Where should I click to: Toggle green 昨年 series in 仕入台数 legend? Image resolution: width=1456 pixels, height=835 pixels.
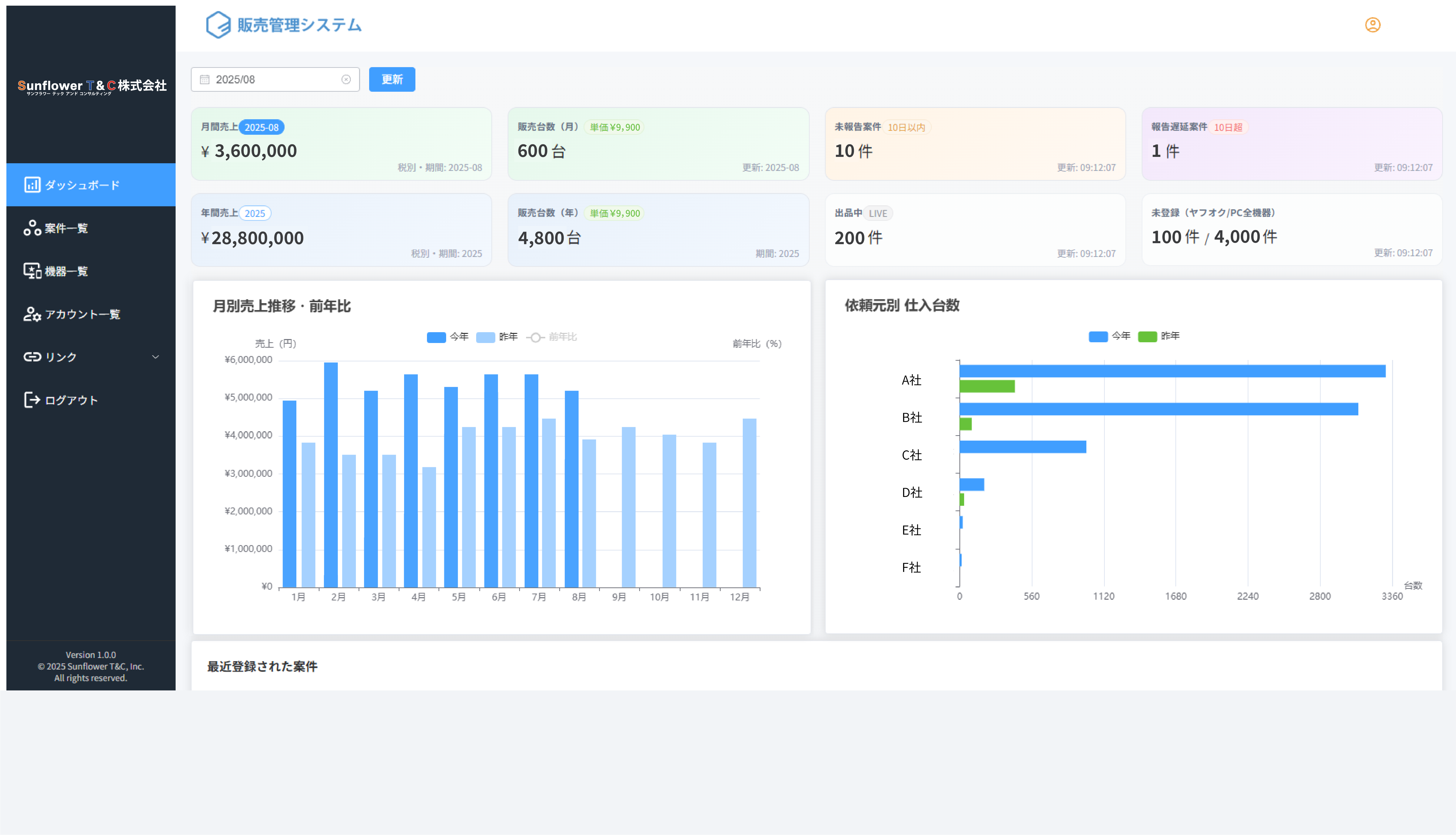[x=1158, y=336]
